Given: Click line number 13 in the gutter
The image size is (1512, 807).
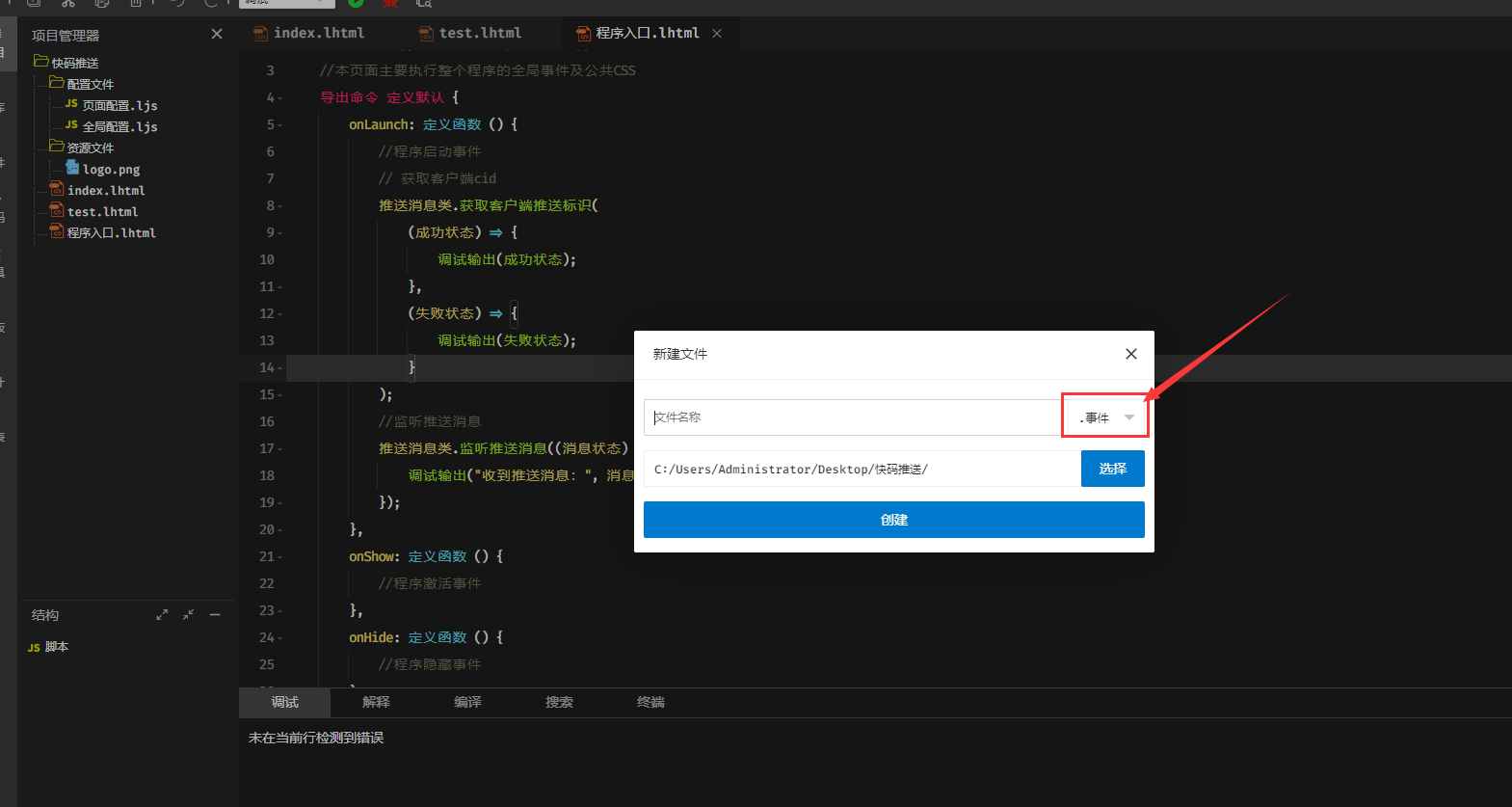Looking at the screenshot, I should pos(267,340).
